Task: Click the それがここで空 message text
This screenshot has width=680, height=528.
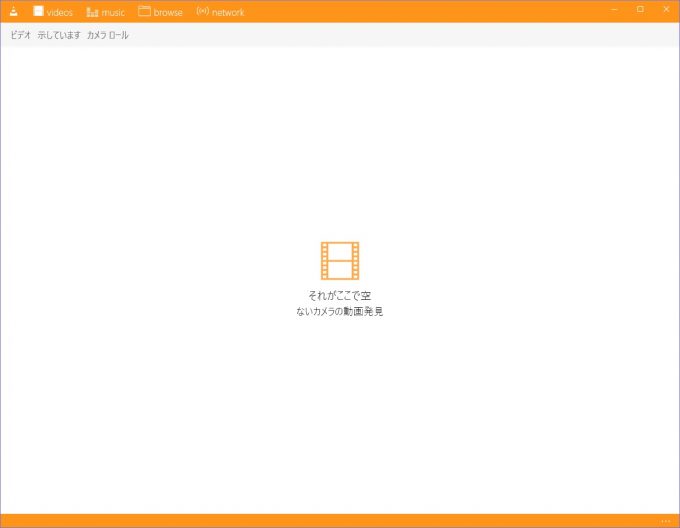Action: (340, 296)
